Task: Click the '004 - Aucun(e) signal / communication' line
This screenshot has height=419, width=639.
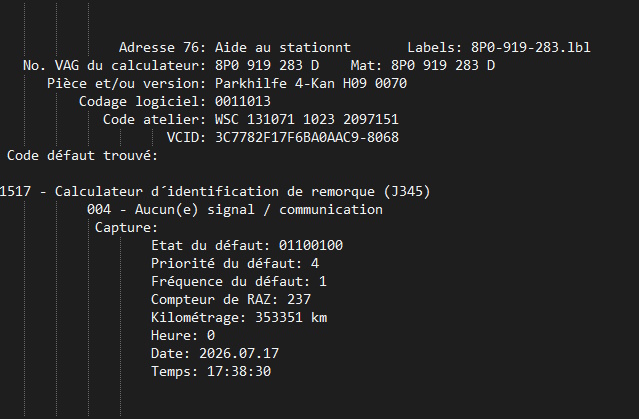Action: coord(235,210)
